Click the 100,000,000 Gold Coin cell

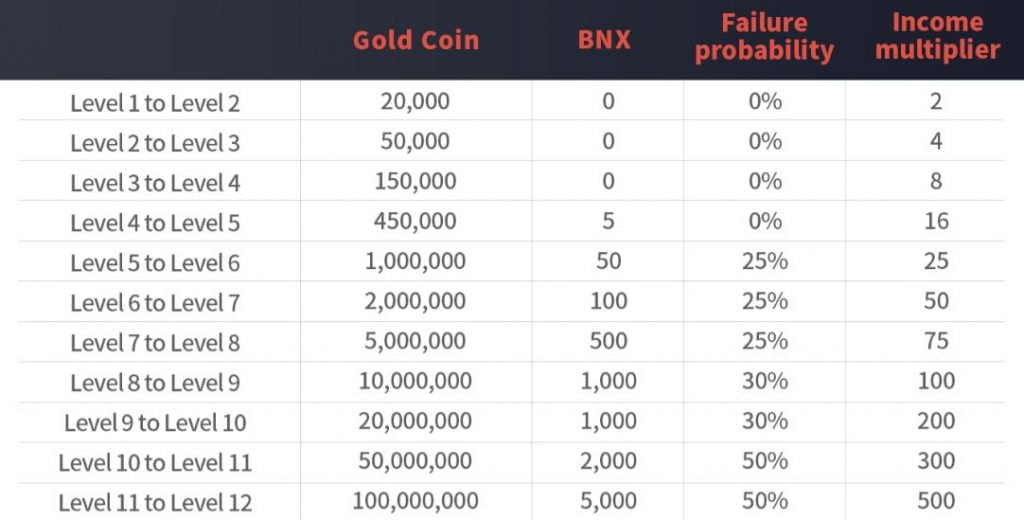click(415, 500)
